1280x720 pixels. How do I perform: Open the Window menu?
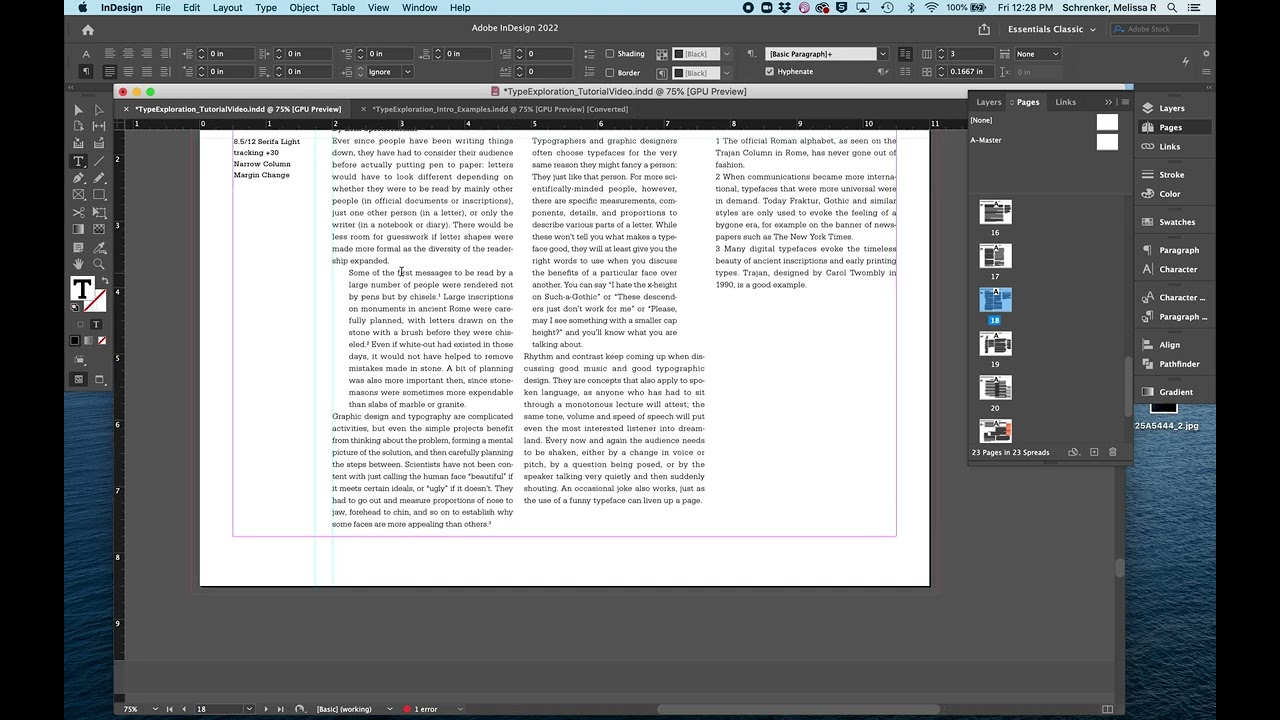click(419, 8)
